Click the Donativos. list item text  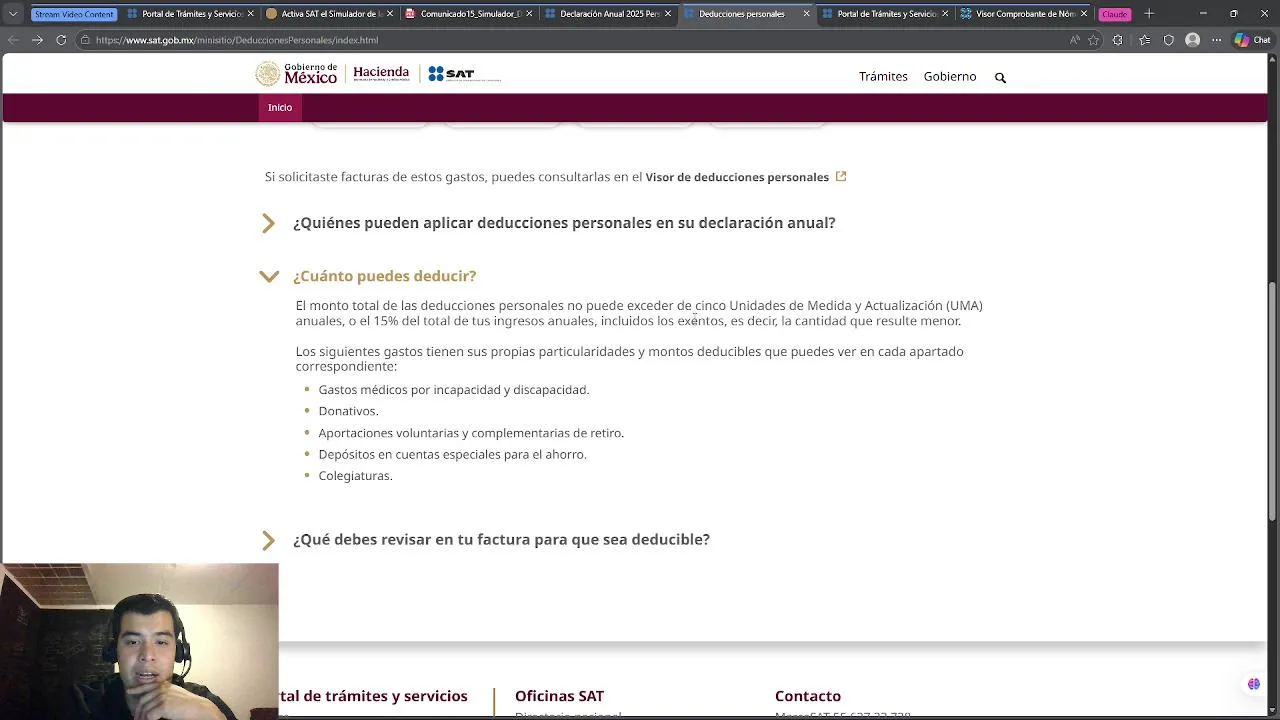pos(348,411)
